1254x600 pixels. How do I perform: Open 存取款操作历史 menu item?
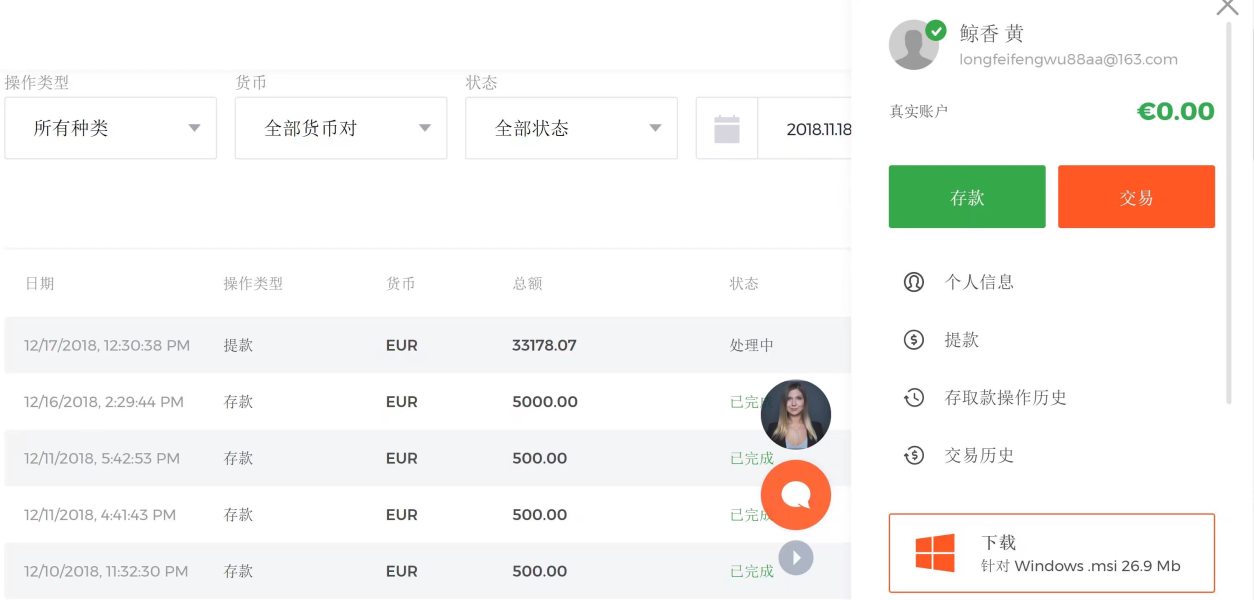pos(1005,398)
